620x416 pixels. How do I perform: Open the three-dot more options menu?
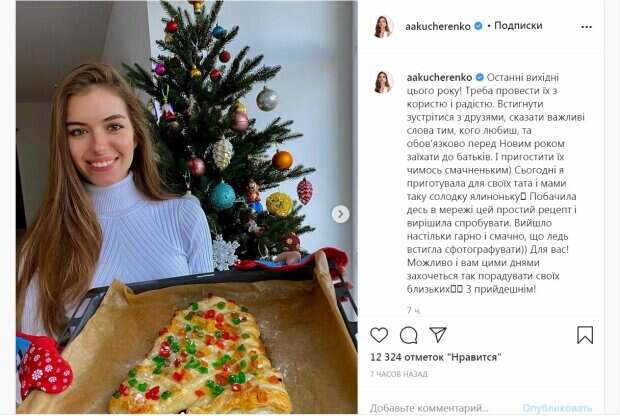pos(586,26)
